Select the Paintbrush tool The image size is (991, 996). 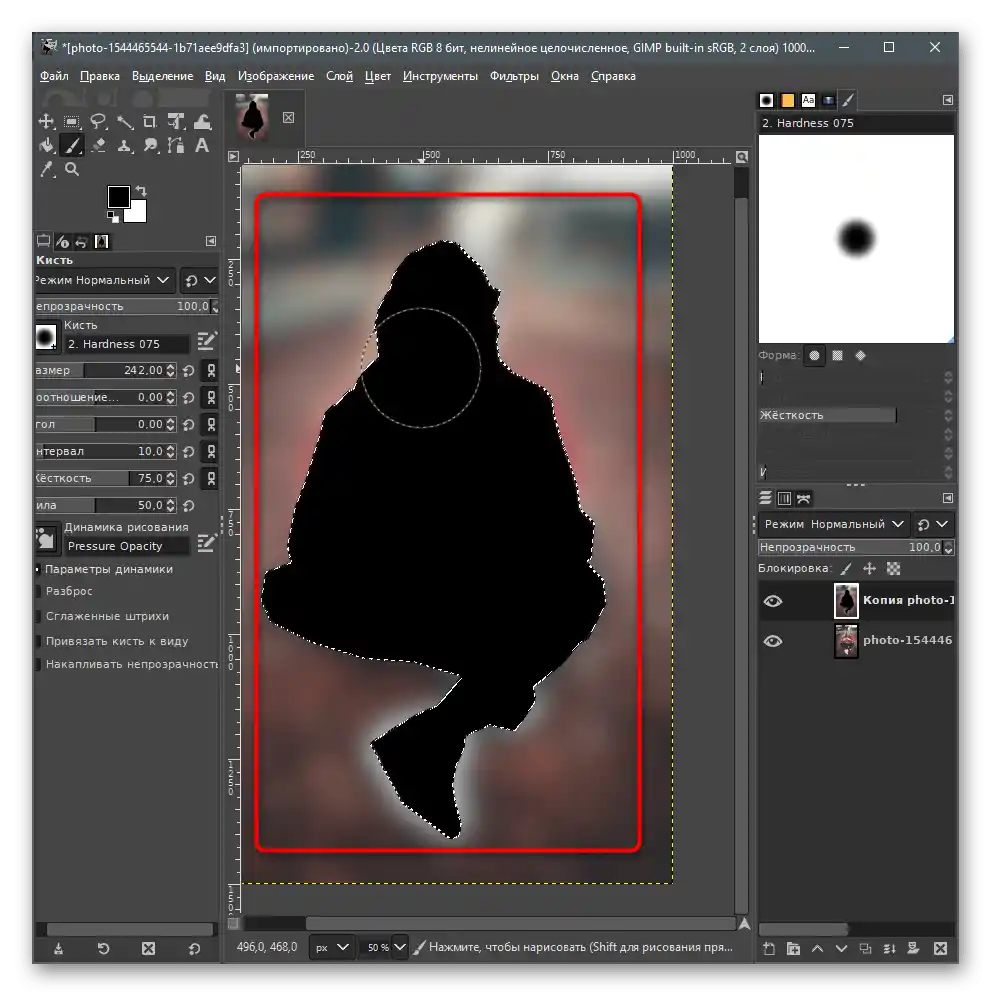(x=72, y=145)
